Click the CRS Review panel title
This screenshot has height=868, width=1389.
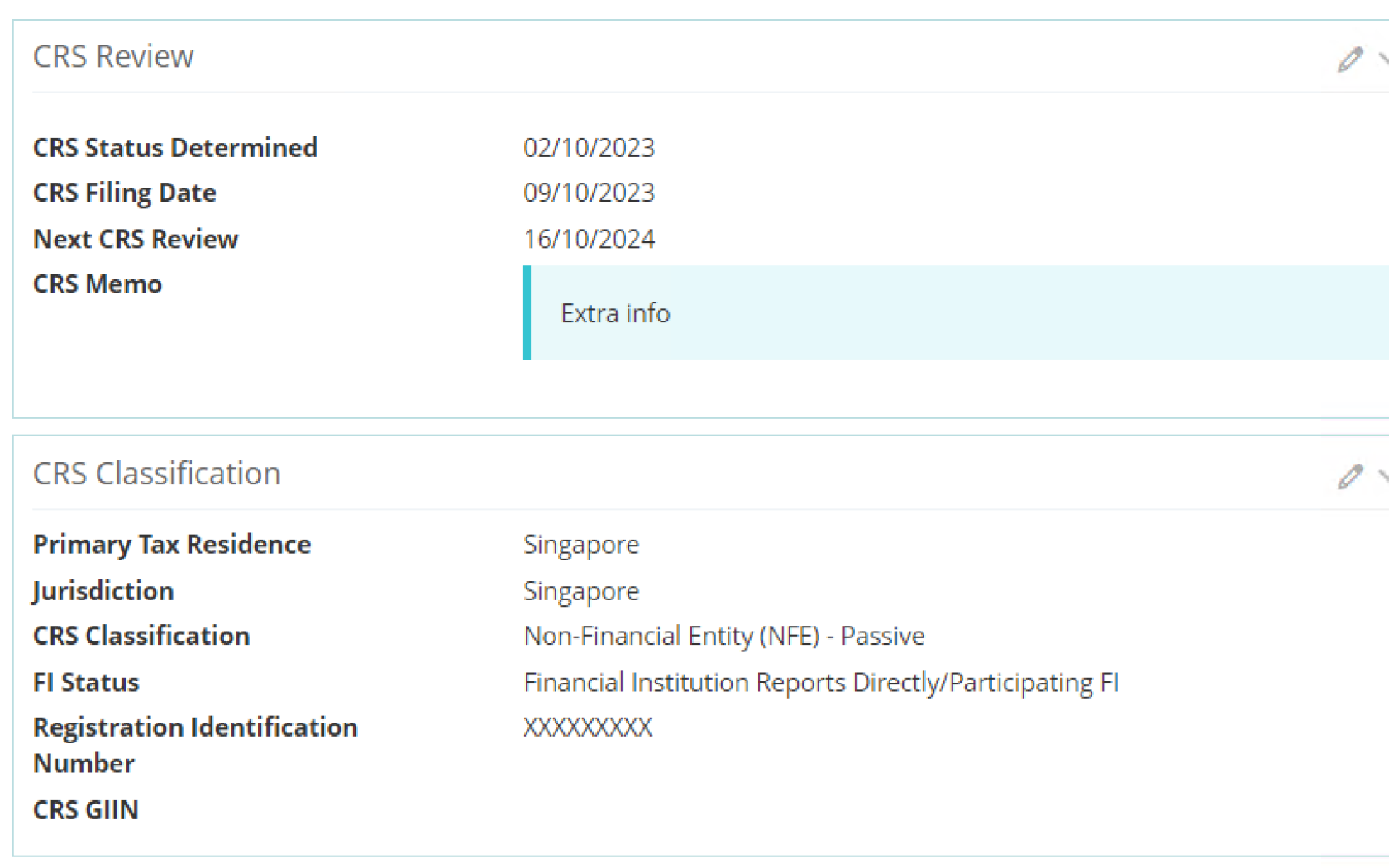point(113,56)
